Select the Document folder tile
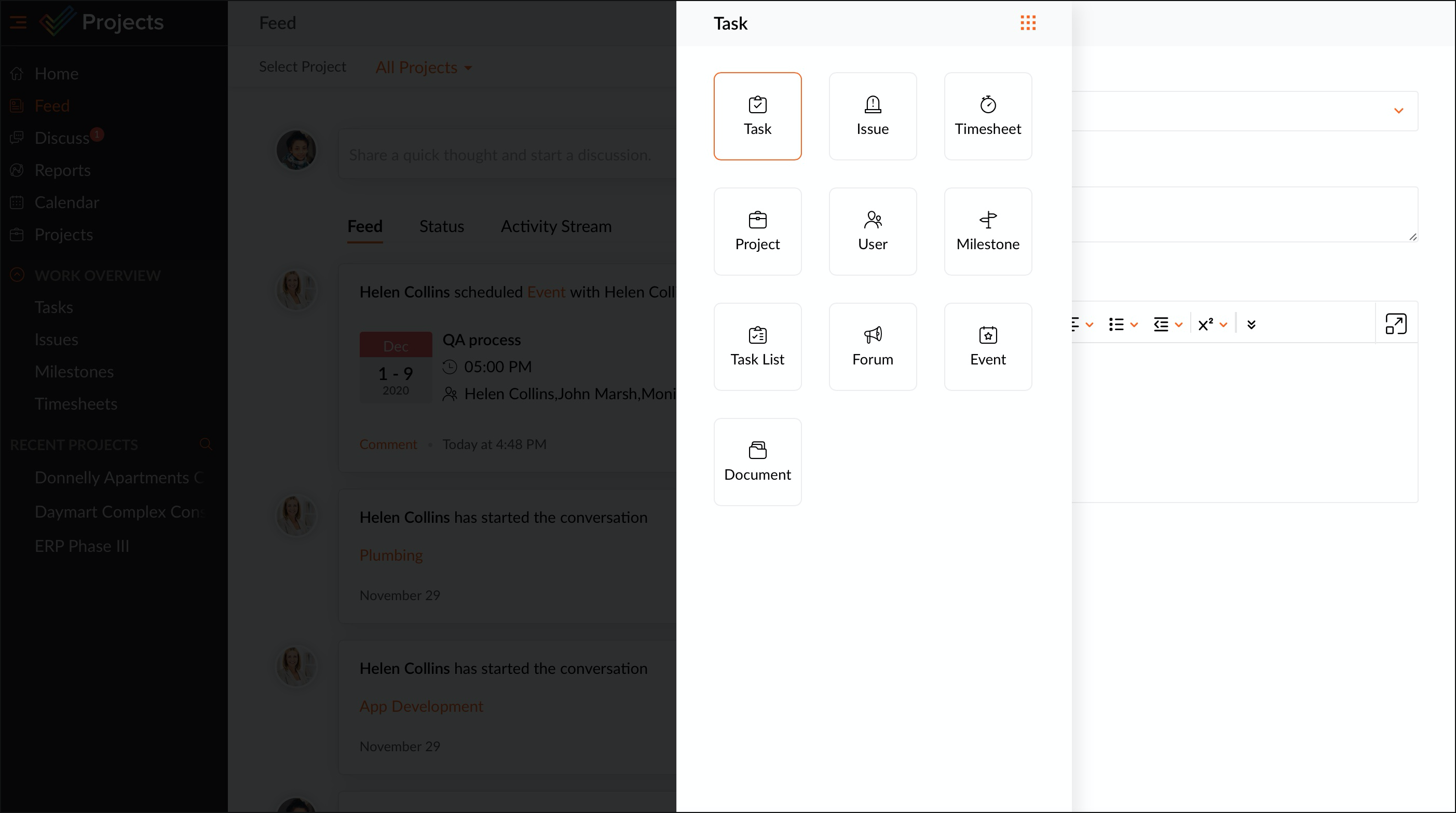 point(757,462)
